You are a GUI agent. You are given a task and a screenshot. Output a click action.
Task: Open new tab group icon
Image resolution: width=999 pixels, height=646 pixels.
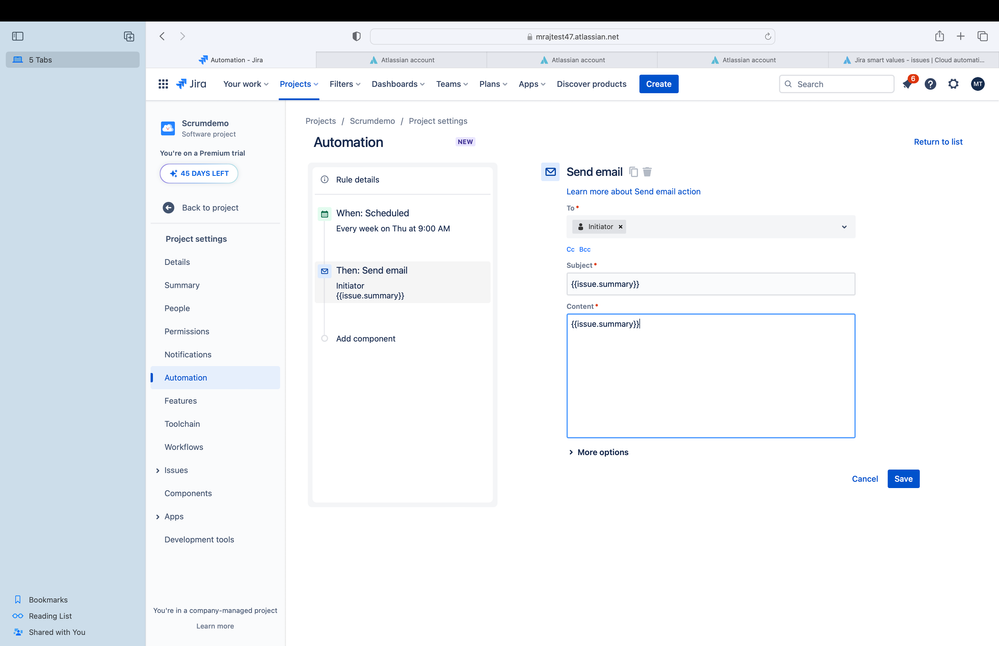coord(129,36)
